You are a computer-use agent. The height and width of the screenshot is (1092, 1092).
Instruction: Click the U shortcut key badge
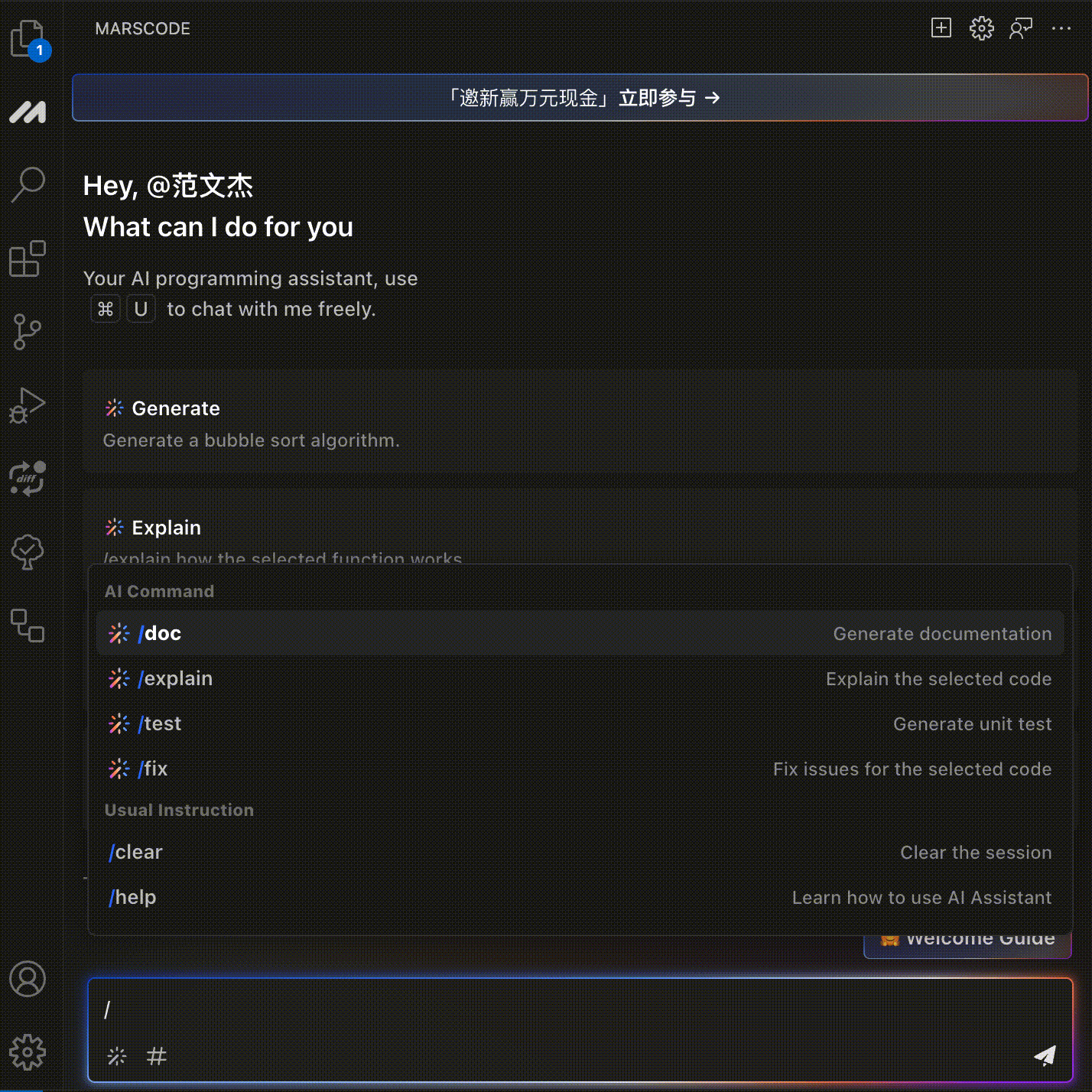pos(141,309)
